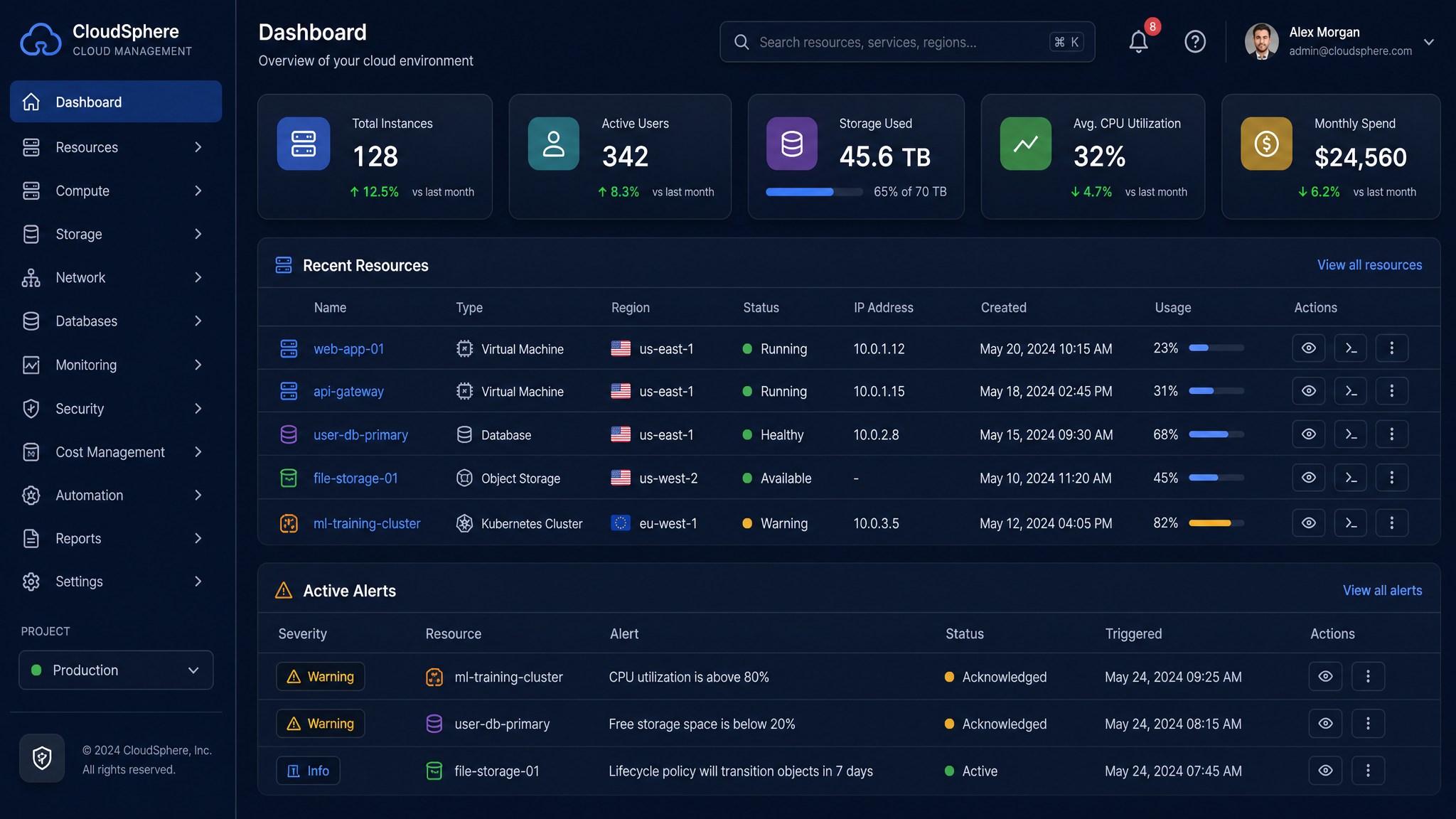Click the footer security shield icon
Screen dimensions: 1456x819
click(x=42, y=759)
